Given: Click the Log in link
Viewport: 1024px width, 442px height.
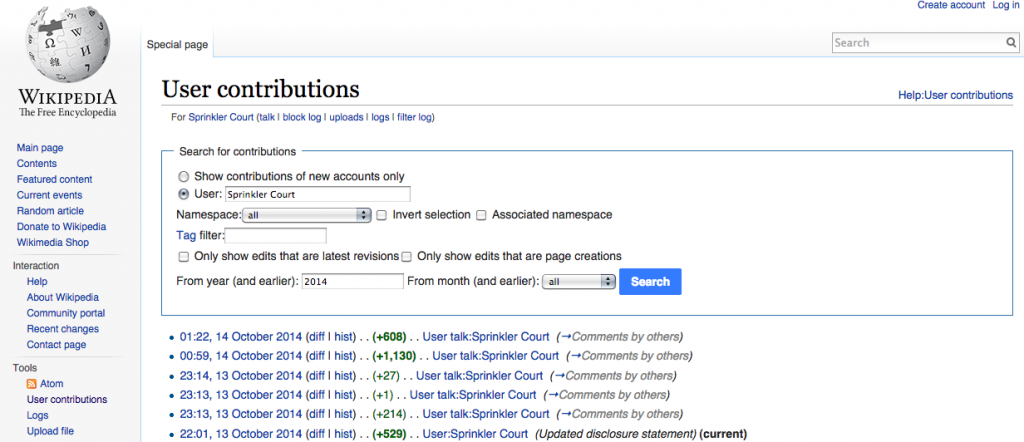Looking at the screenshot, I should coord(1005,6).
